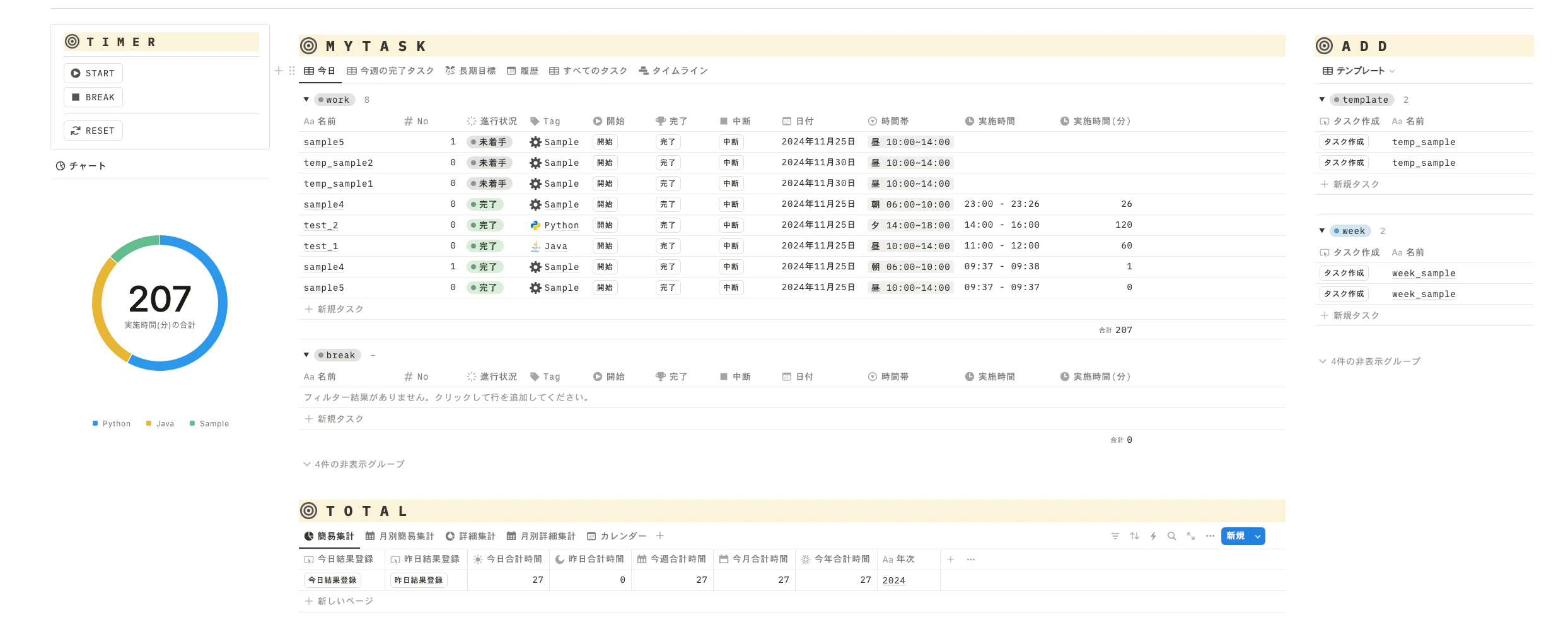Image resolution: width=1568 pixels, height=620 pixels.
Task: Collapse the template group triangle
Action: pos(1322,100)
